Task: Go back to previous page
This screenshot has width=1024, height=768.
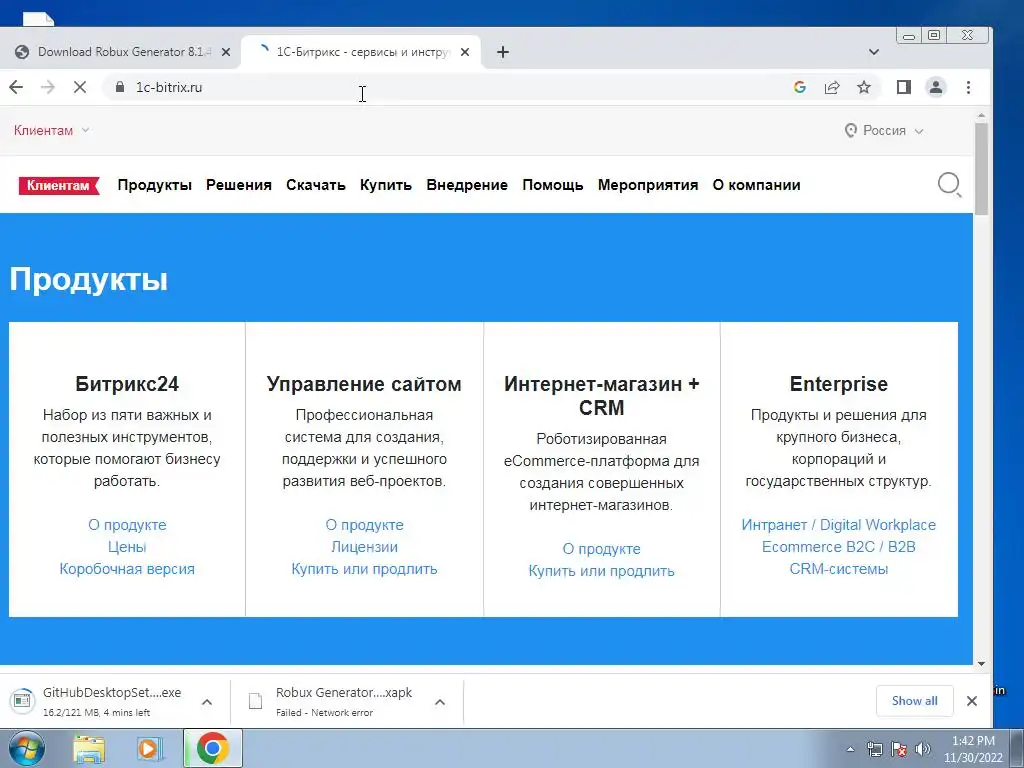Action: click(16, 87)
